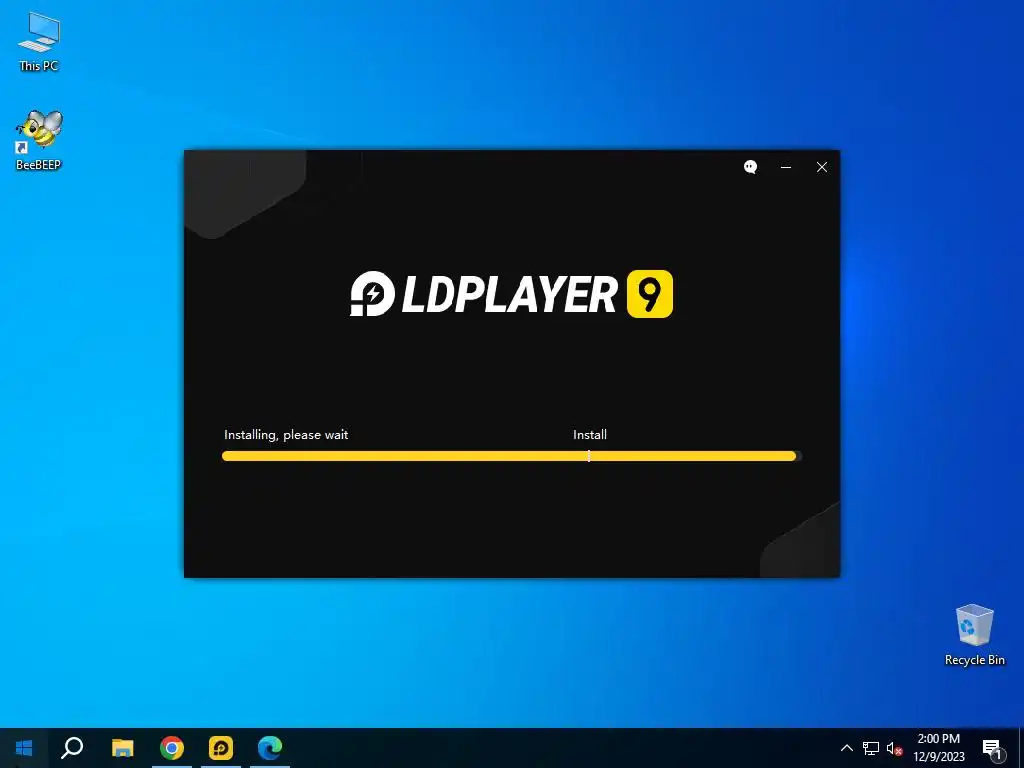Select the BeeBEEP desktop shortcut
Viewport: 1024px width, 768px height.
pos(39,140)
